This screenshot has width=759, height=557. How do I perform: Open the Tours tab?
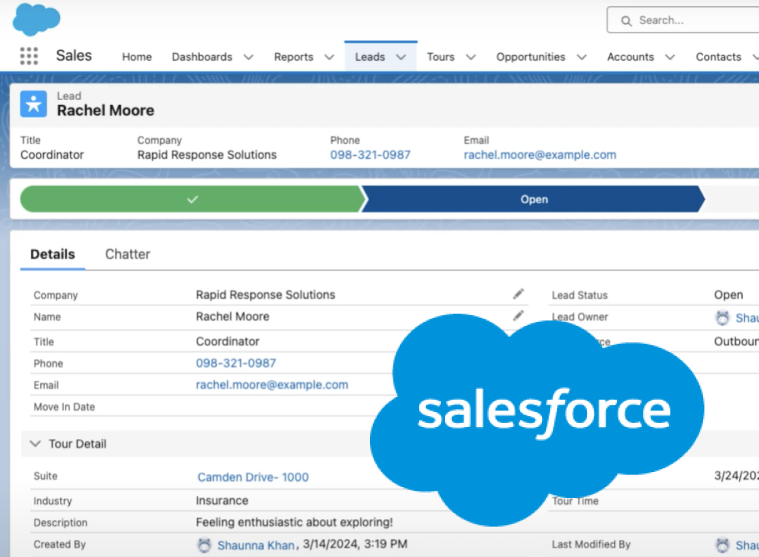tap(440, 57)
